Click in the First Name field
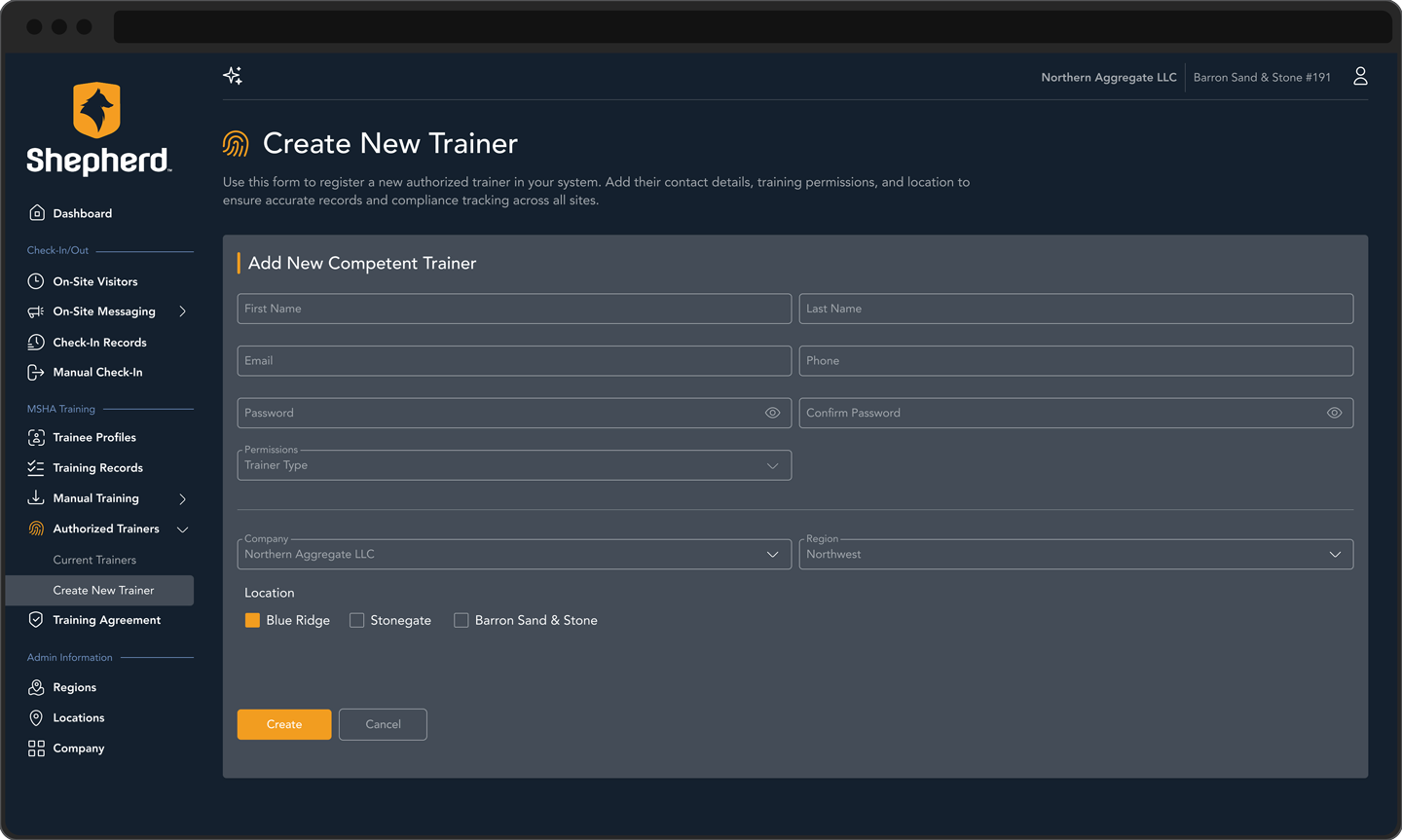The image size is (1402, 840). pyautogui.click(x=513, y=309)
